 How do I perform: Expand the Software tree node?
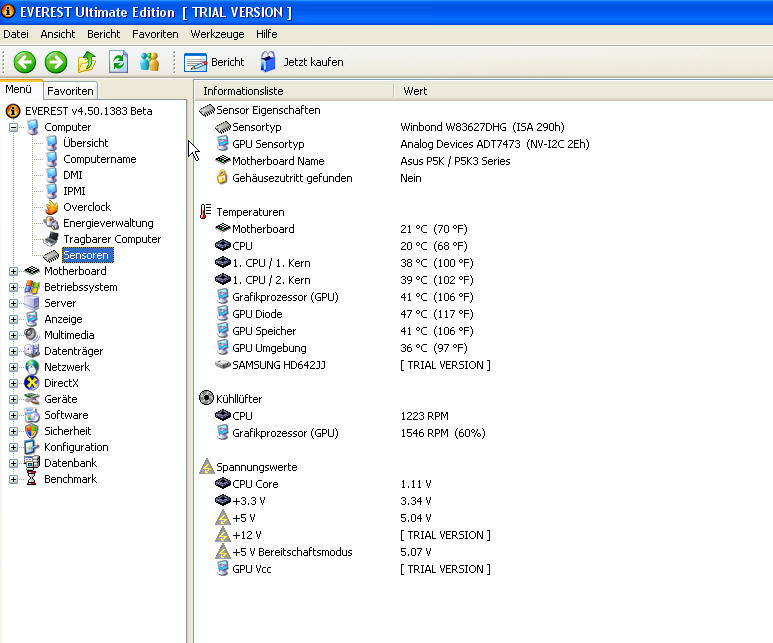14,415
